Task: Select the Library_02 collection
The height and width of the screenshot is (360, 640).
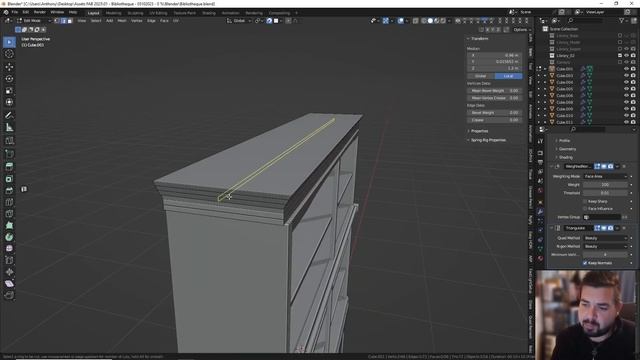Action: click(565, 56)
